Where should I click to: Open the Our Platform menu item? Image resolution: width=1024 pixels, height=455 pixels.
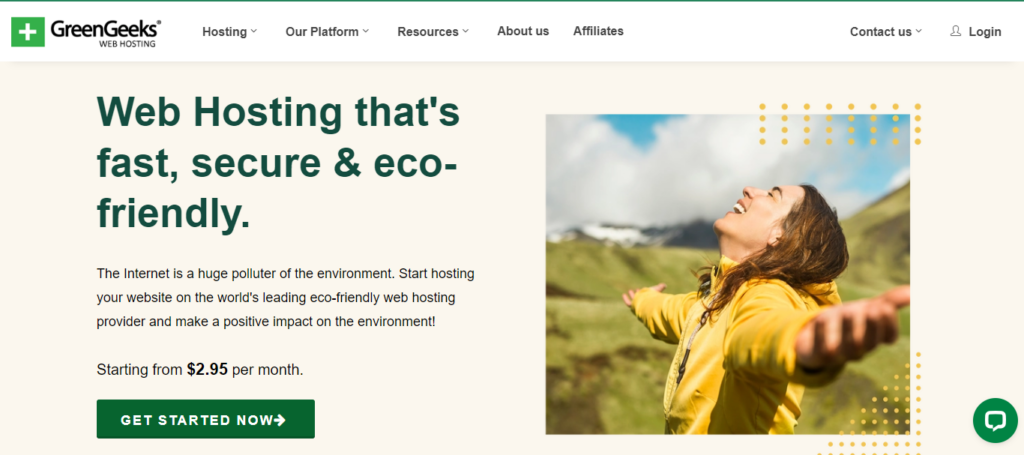tap(321, 31)
